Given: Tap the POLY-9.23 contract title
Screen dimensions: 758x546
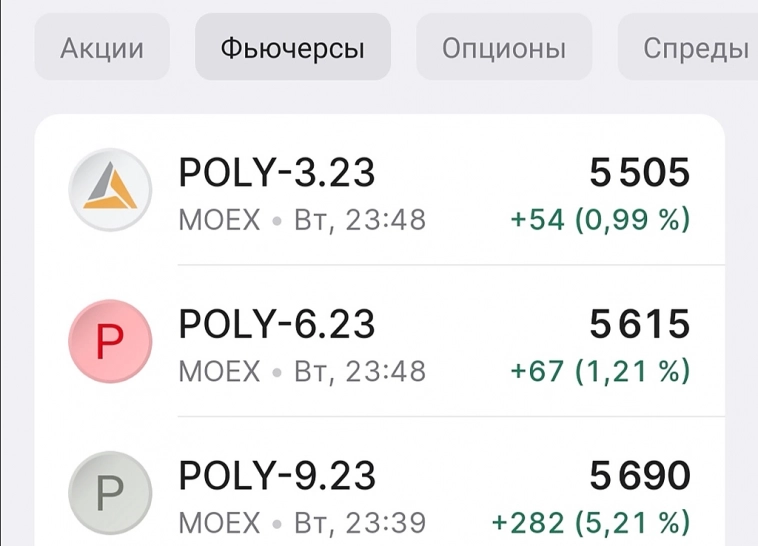Looking at the screenshot, I should point(277,476).
